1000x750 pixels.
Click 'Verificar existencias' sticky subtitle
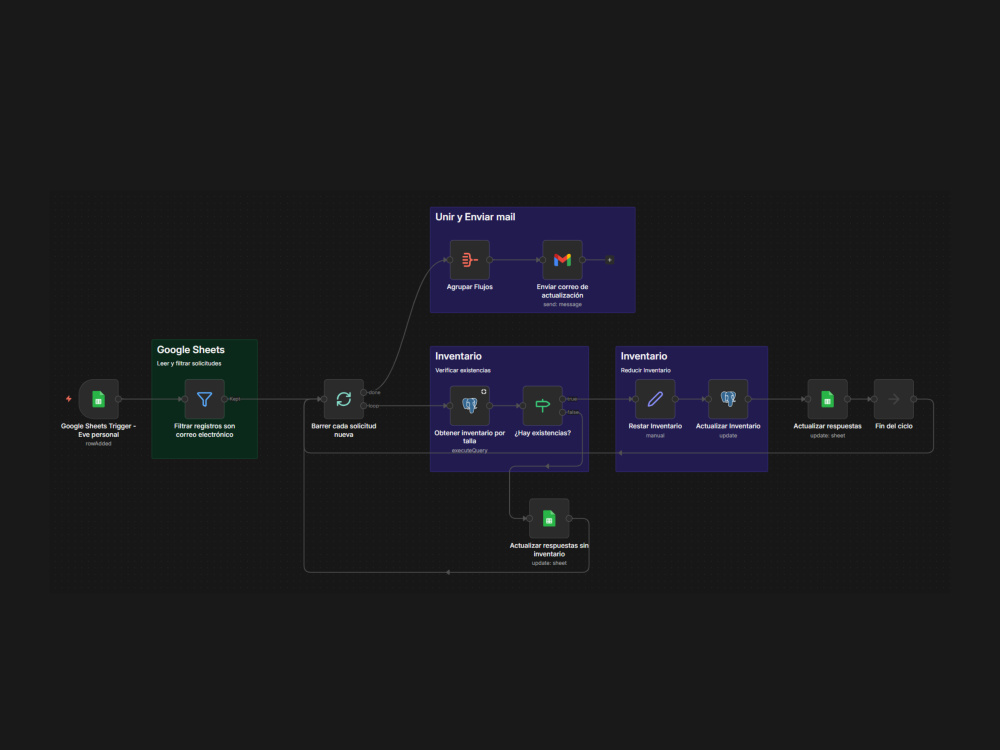tap(463, 371)
